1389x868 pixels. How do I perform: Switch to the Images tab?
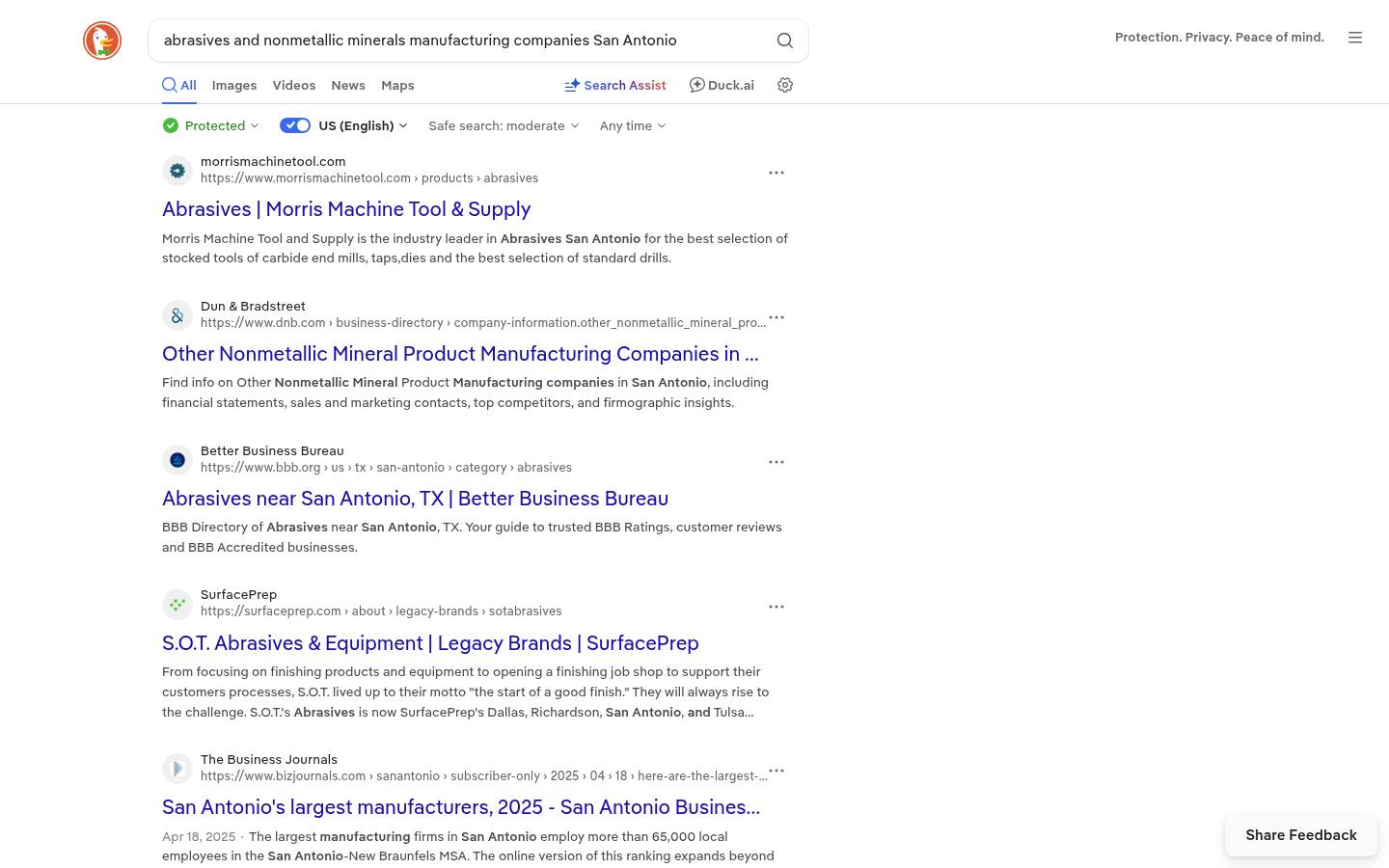pyautogui.click(x=234, y=85)
